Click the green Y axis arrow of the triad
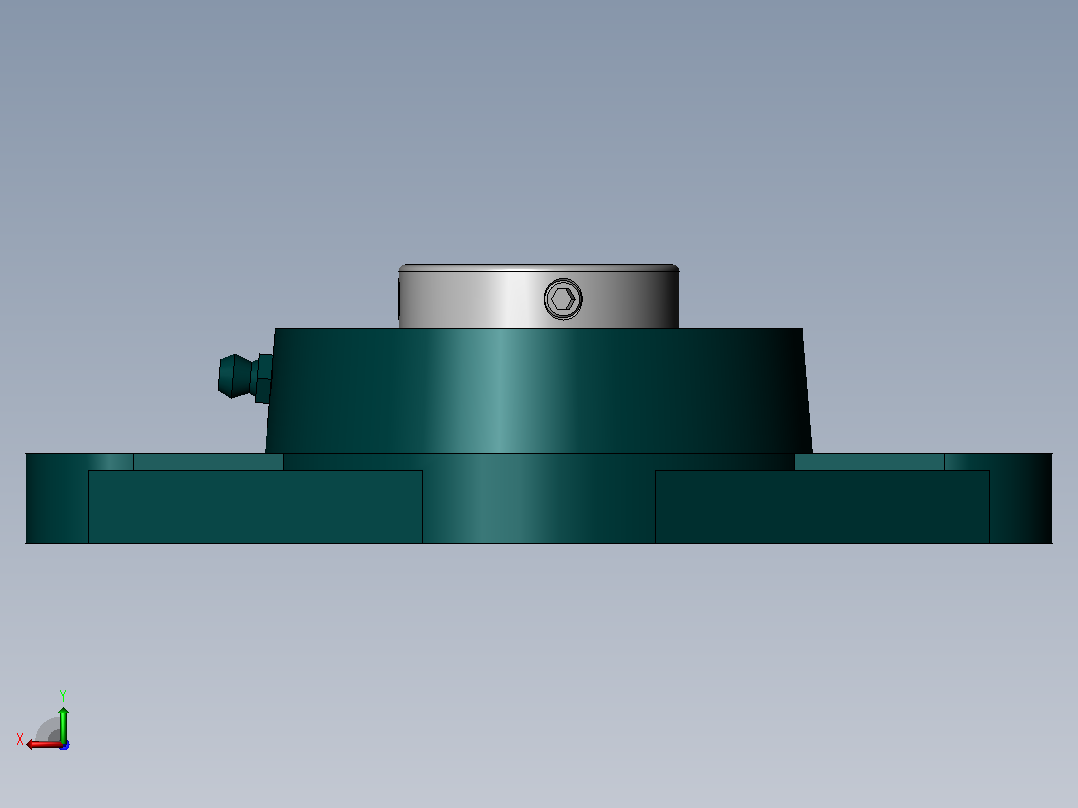 tap(63, 723)
